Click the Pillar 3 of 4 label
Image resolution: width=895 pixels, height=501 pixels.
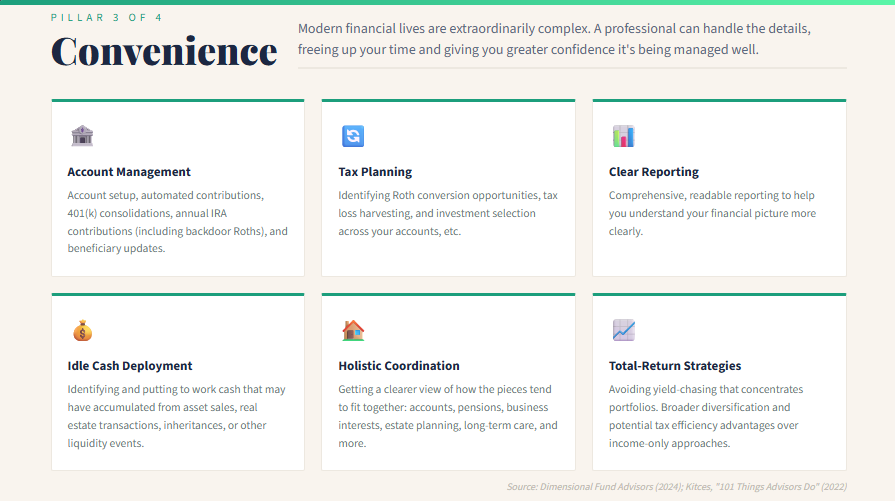106,18
